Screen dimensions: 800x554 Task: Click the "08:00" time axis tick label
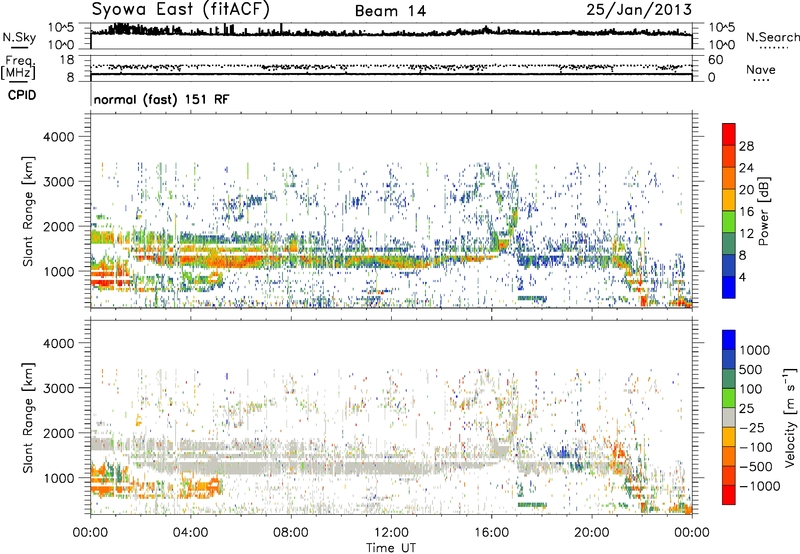coord(290,533)
